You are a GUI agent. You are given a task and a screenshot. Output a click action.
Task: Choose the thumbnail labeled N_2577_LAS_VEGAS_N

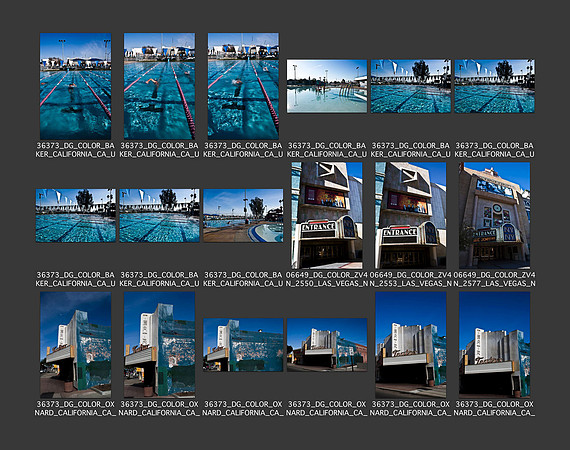point(494,215)
